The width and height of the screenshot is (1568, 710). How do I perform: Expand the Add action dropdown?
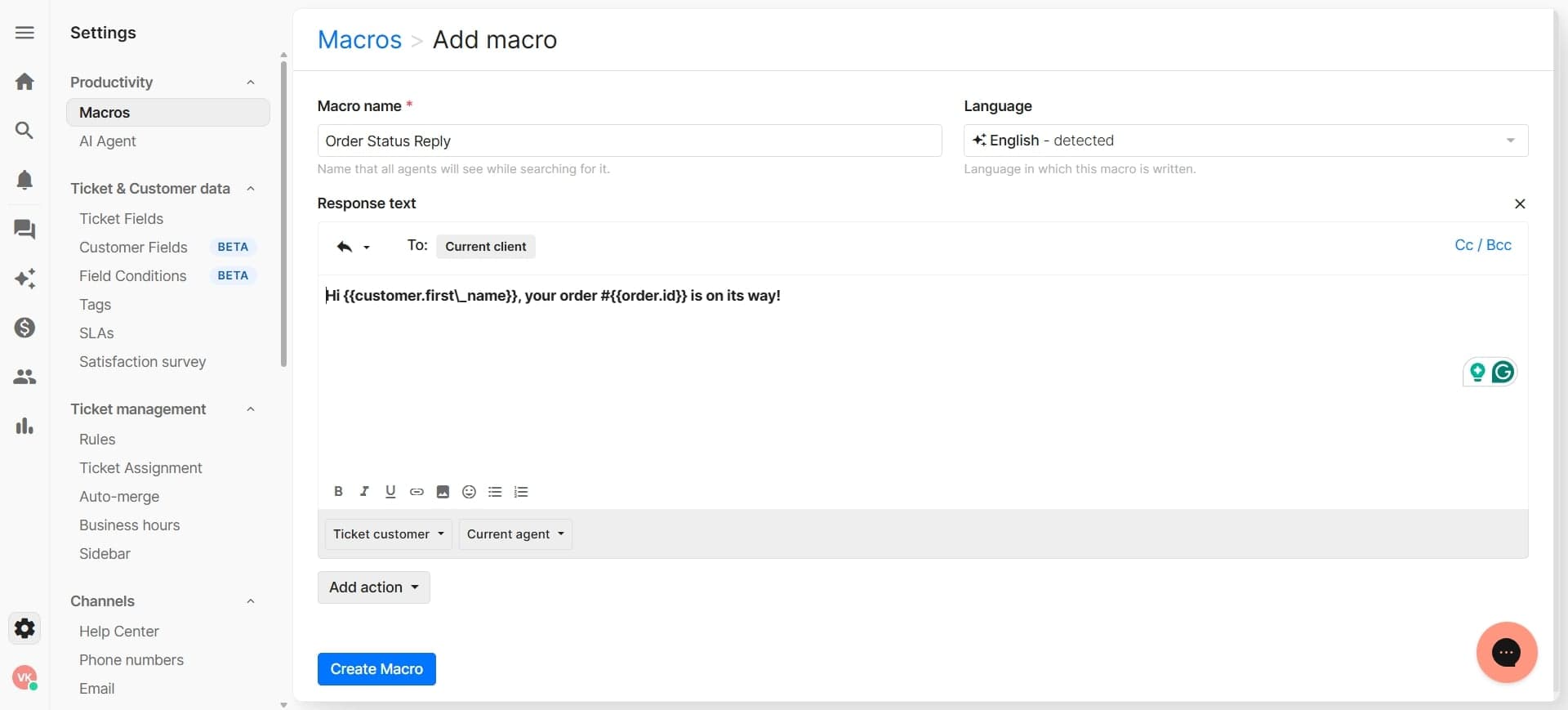pyautogui.click(x=373, y=587)
